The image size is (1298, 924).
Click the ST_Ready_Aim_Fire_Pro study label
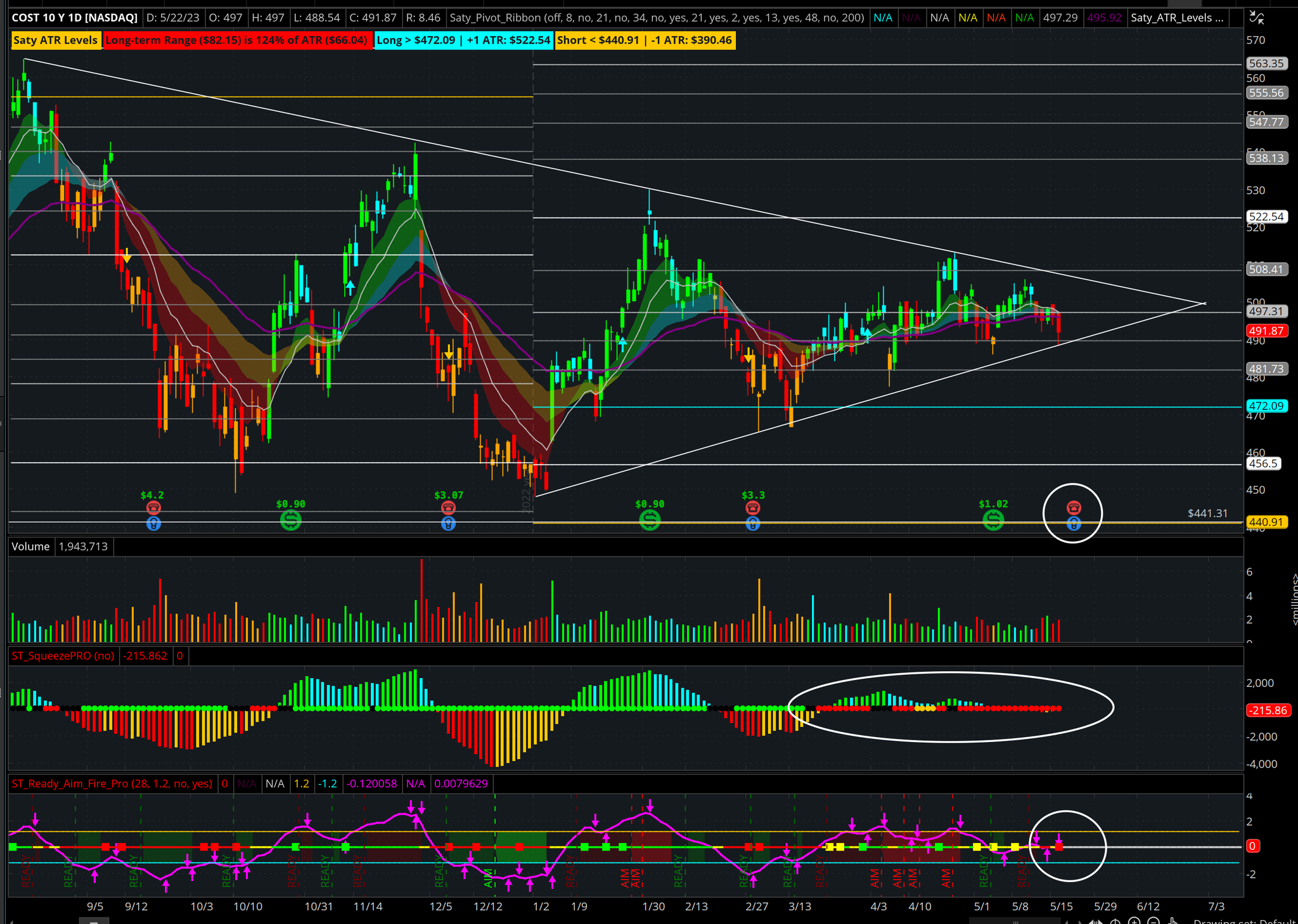pos(112,784)
